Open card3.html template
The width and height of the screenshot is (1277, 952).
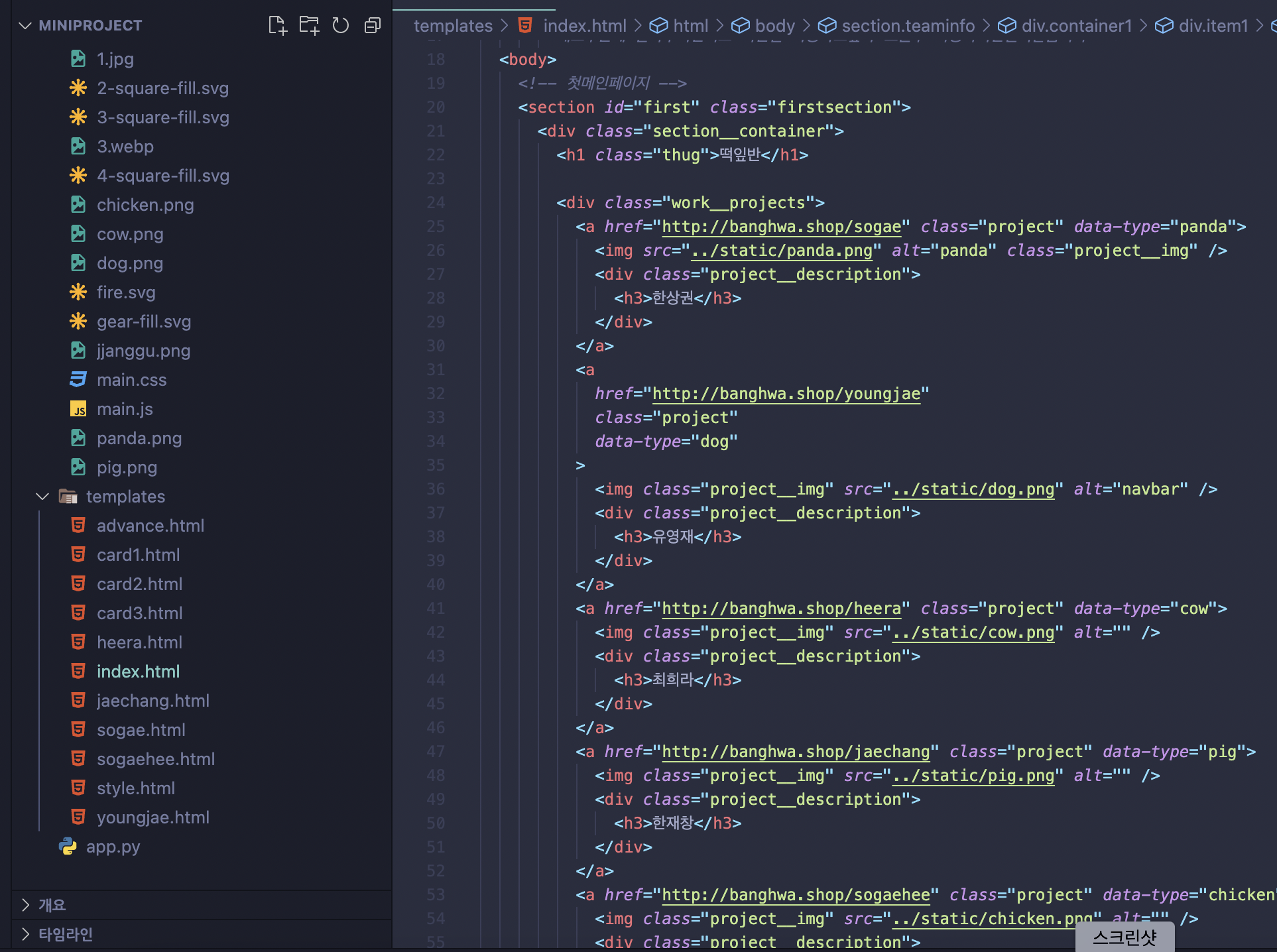139,613
